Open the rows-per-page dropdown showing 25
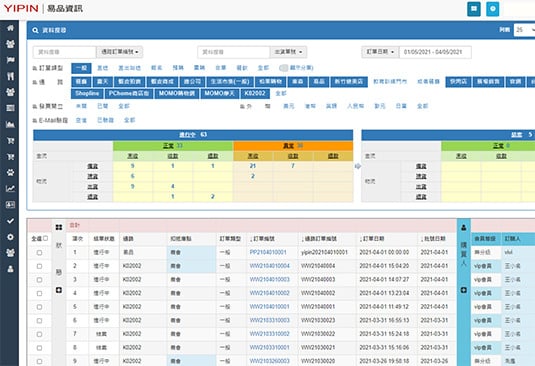 pyautogui.click(x=524, y=30)
